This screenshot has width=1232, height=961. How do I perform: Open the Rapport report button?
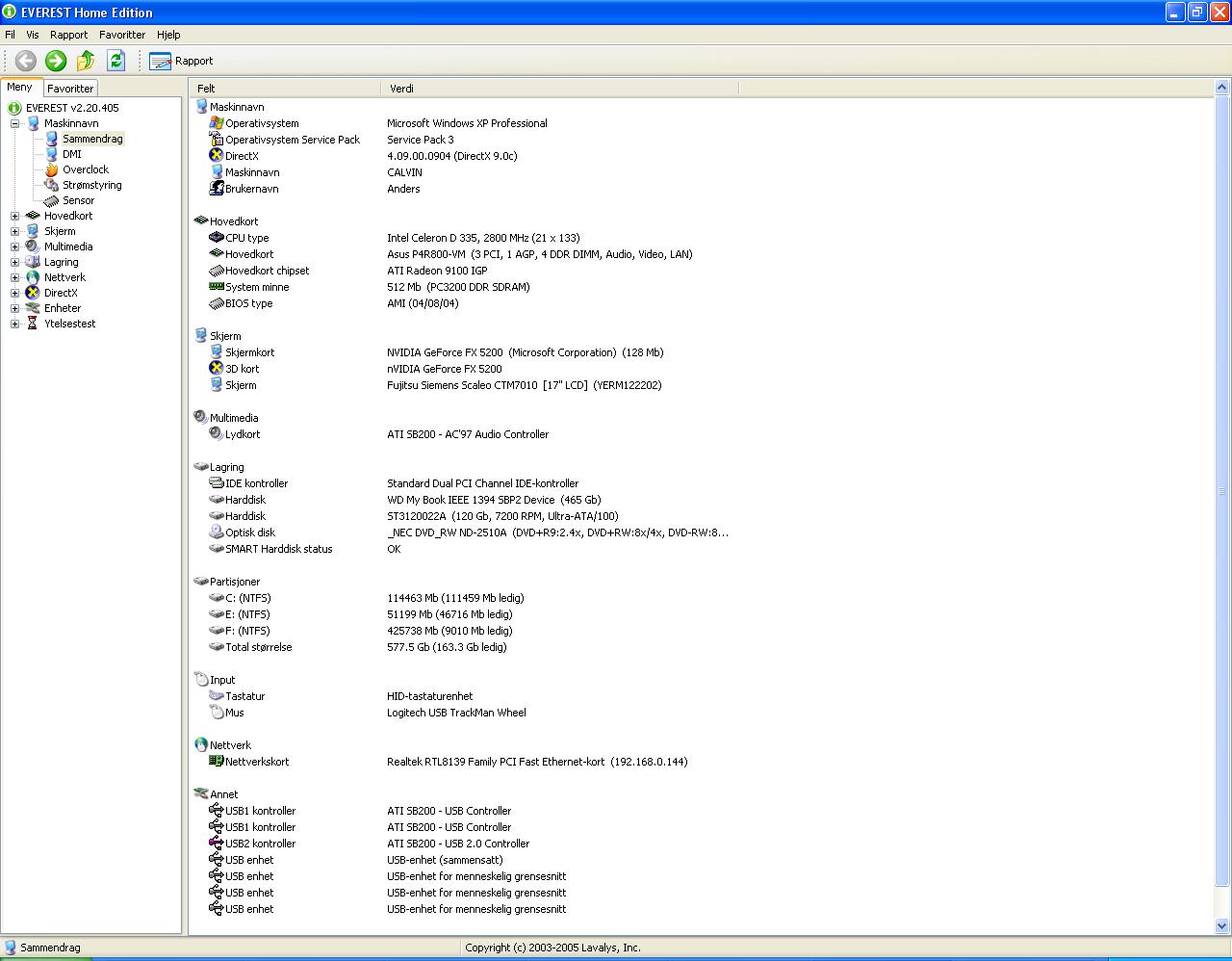[181, 61]
